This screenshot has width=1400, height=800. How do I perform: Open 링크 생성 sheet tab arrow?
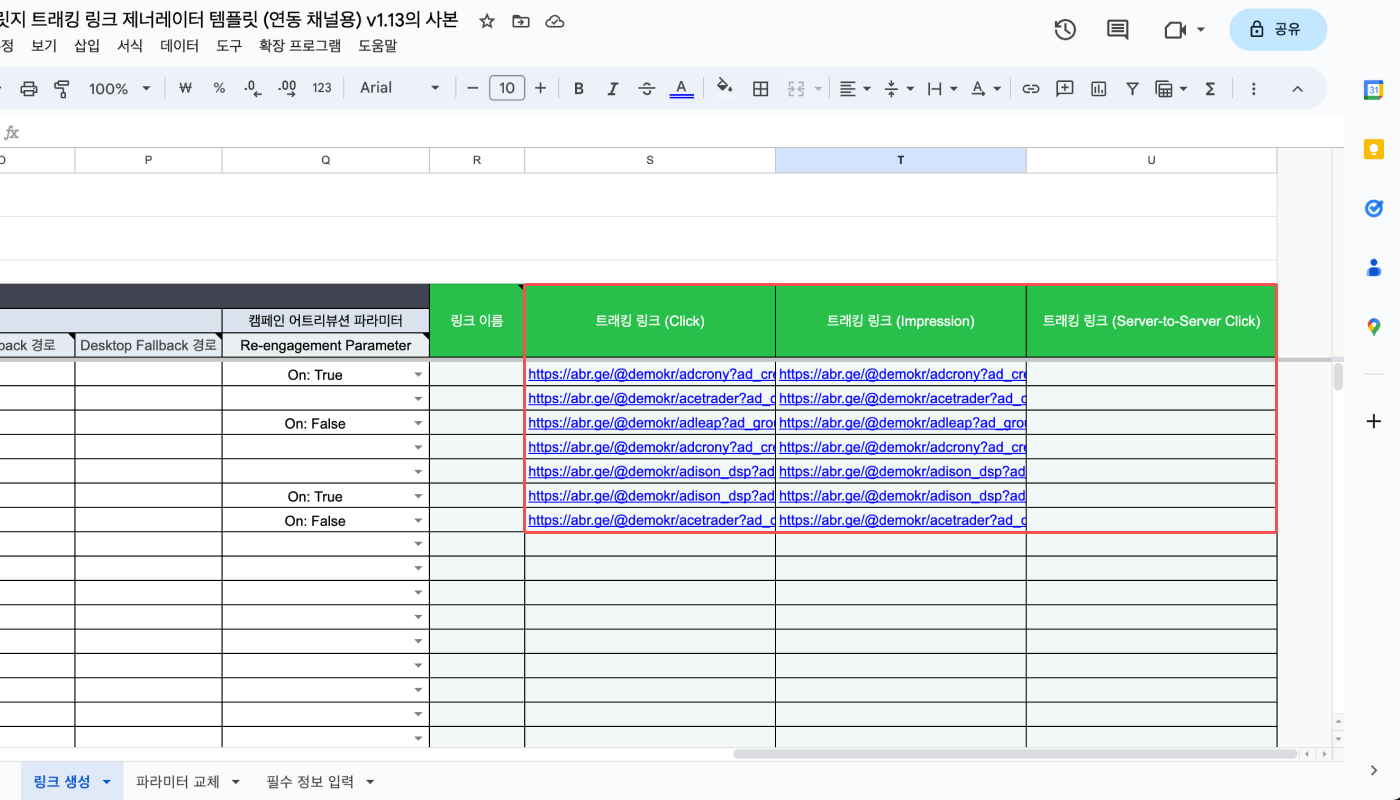(x=106, y=782)
